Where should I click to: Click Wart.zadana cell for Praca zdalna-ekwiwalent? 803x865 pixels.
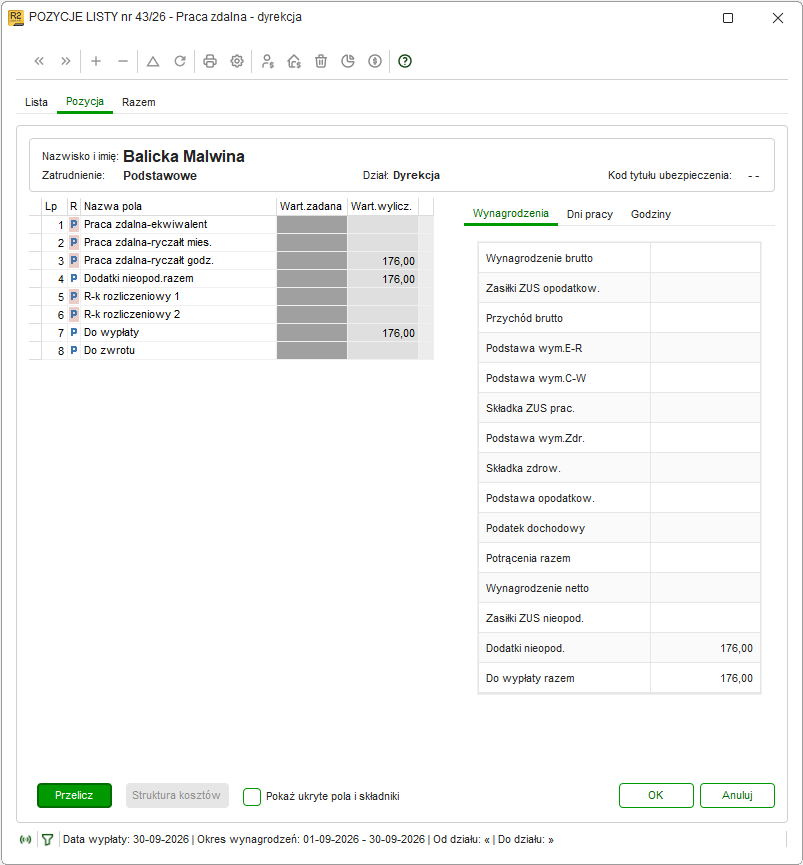click(312, 225)
